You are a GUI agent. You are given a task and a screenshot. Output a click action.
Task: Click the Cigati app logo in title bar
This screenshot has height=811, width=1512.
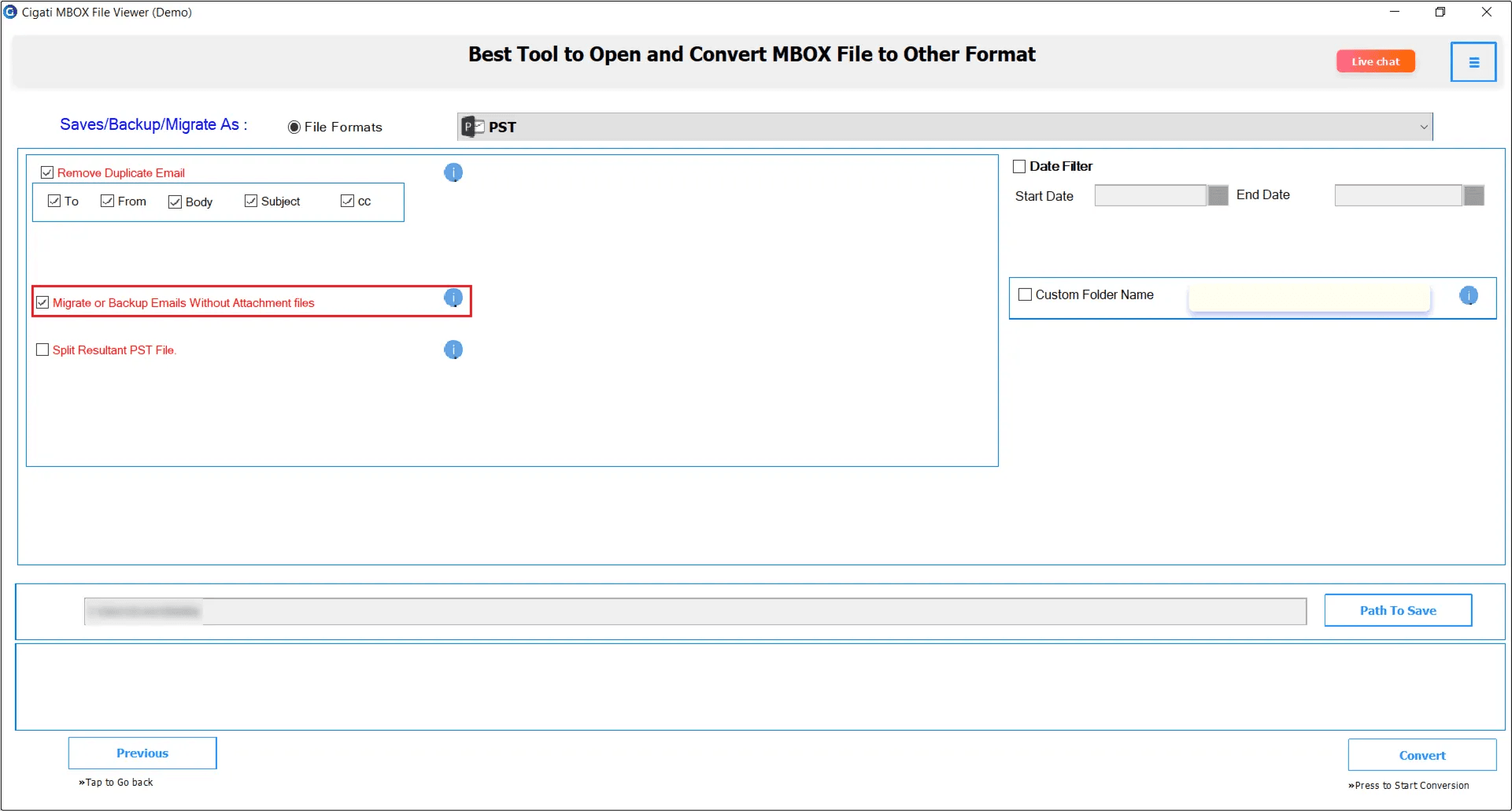[10, 12]
